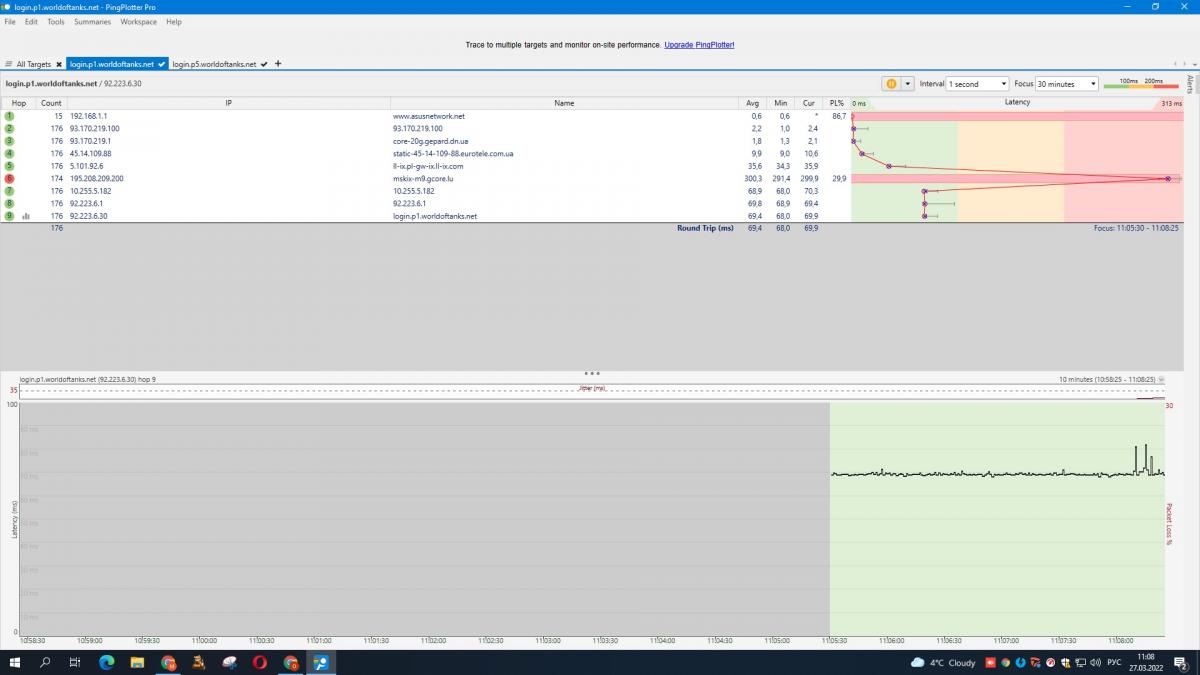Click the hop 3 green circle icon
The width and height of the screenshot is (1200, 675).
pos(9,141)
